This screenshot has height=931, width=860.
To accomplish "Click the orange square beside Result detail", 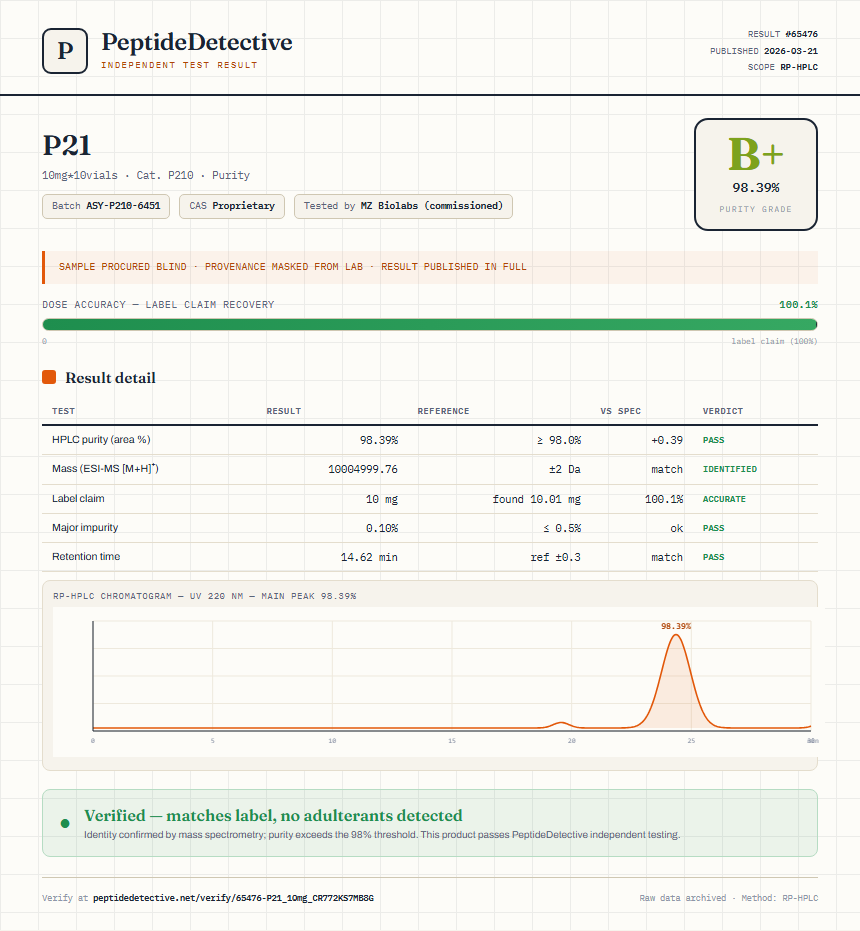I will 49,377.
